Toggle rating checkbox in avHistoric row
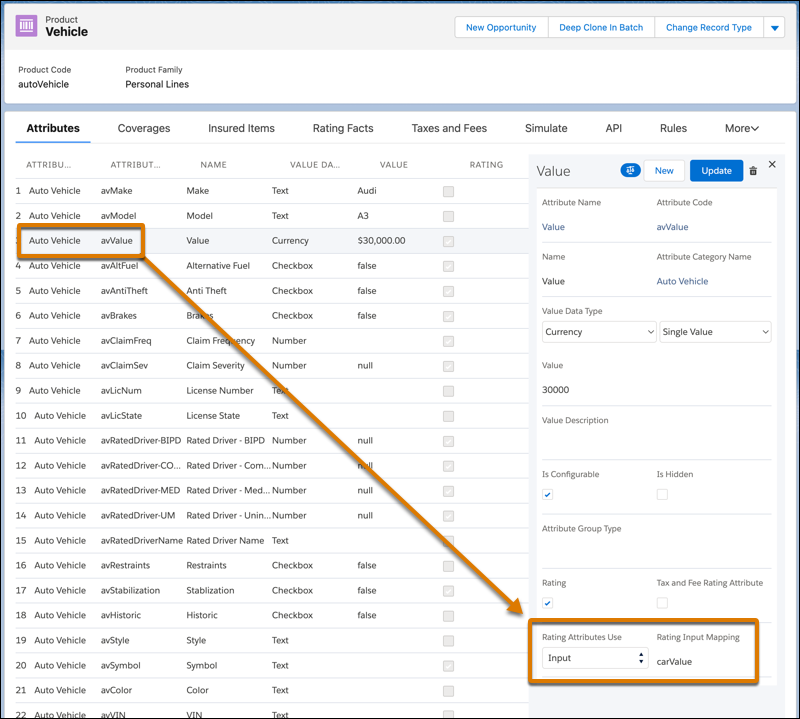Viewport: 800px width, 719px height. click(x=448, y=616)
